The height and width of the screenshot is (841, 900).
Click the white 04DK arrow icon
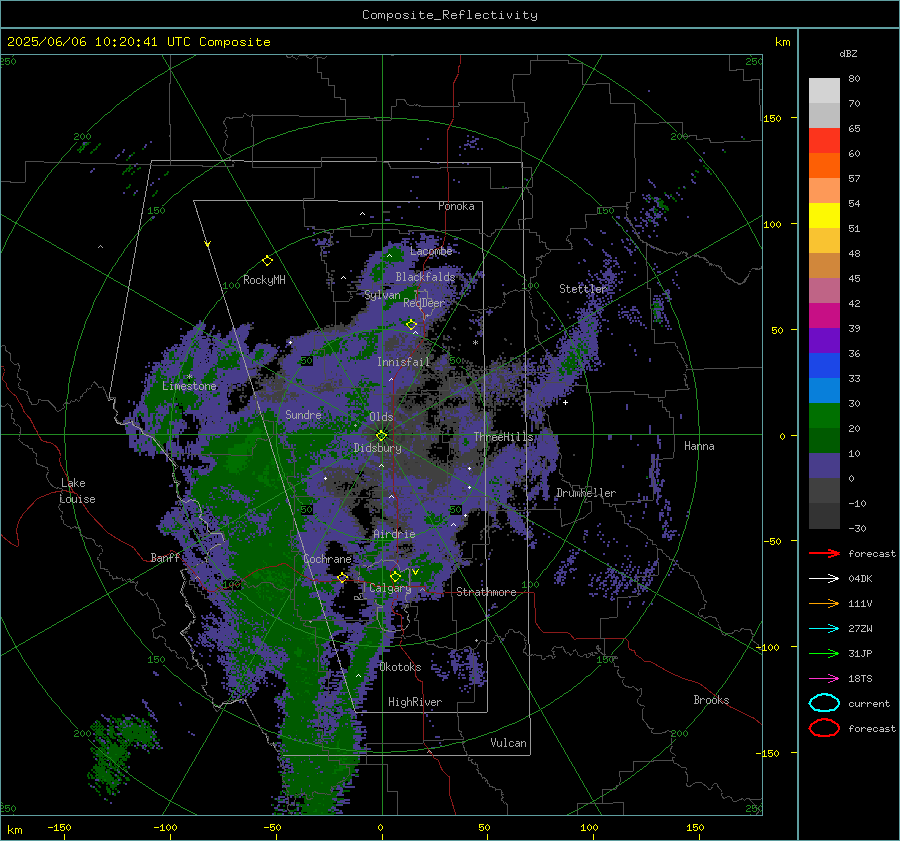(824, 578)
